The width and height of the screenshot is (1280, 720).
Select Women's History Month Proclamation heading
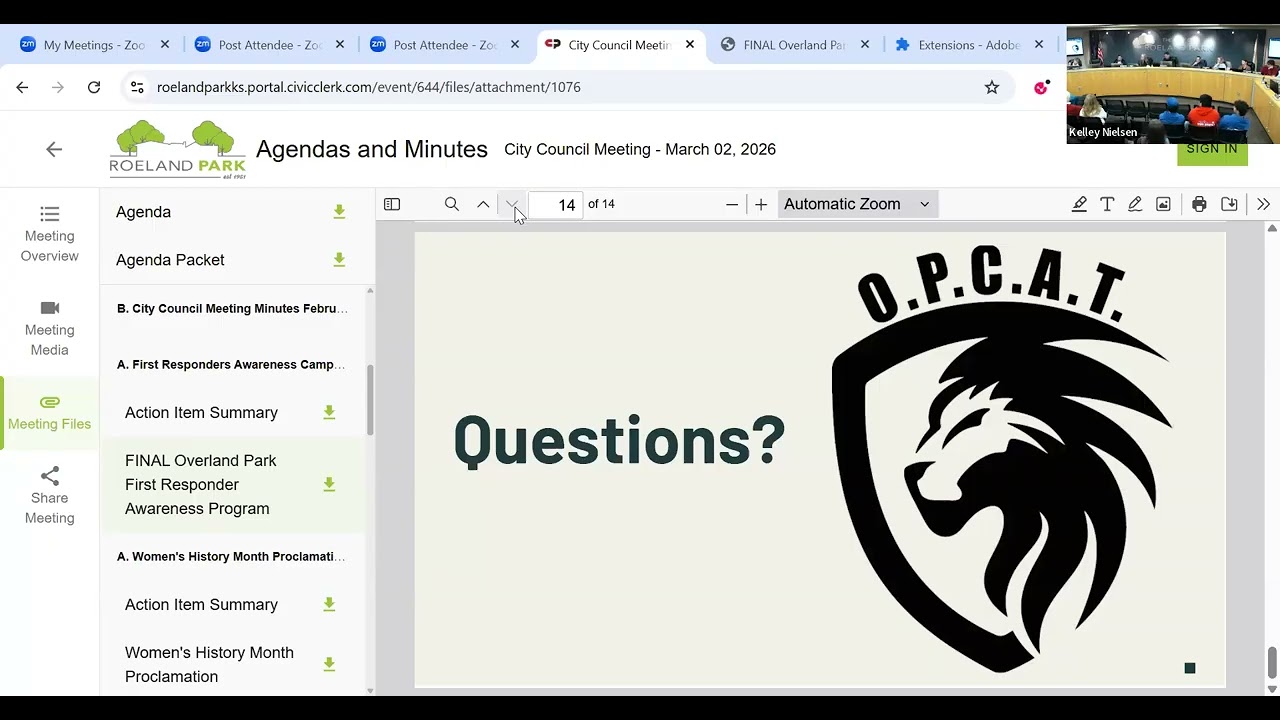click(x=231, y=557)
